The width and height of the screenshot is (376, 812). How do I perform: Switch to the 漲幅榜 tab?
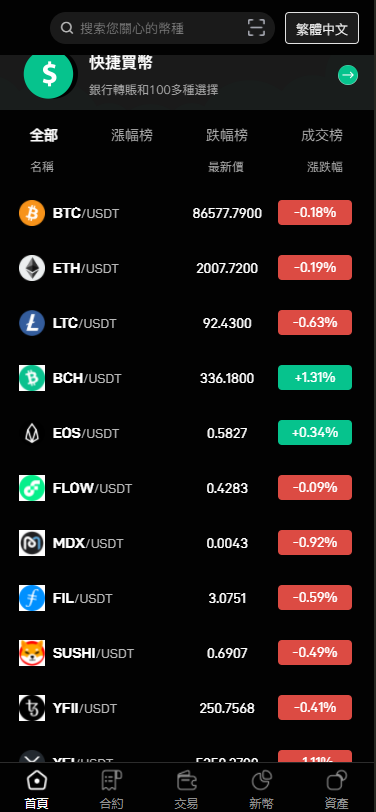(x=132, y=136)
